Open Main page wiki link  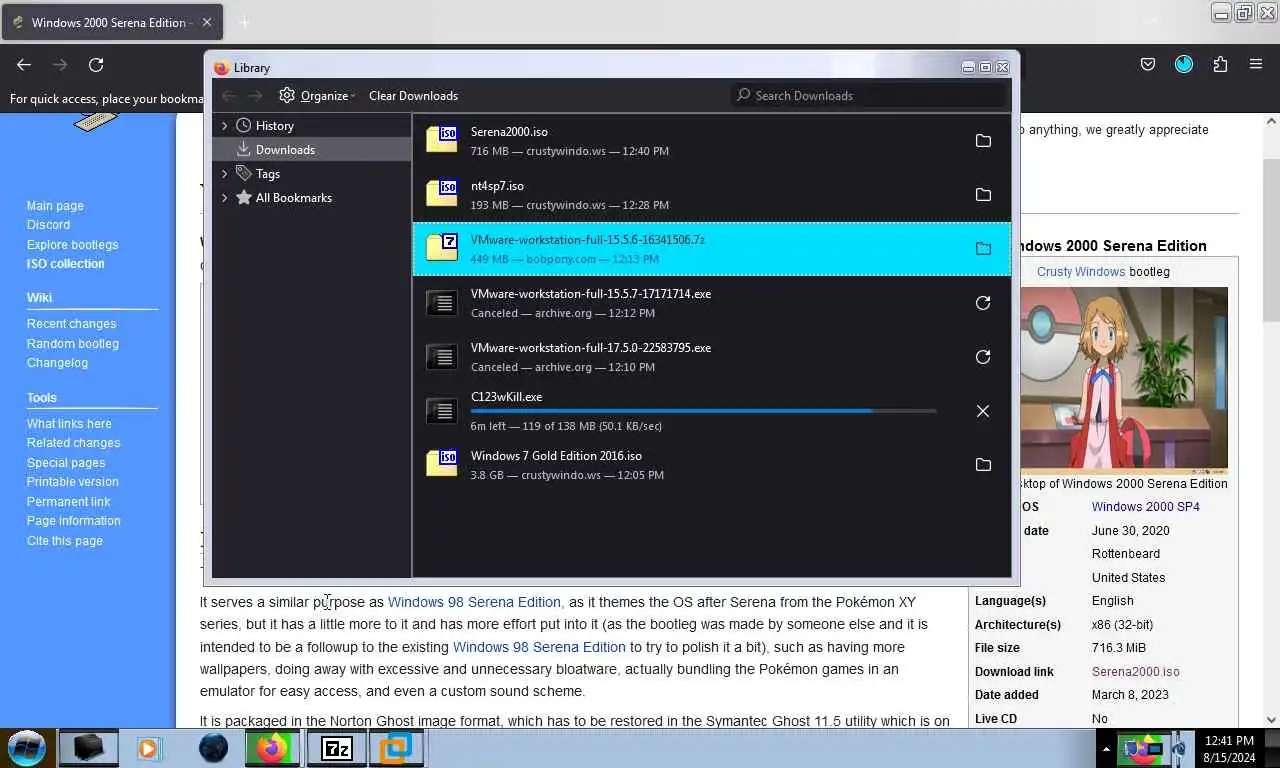[55, 206]
